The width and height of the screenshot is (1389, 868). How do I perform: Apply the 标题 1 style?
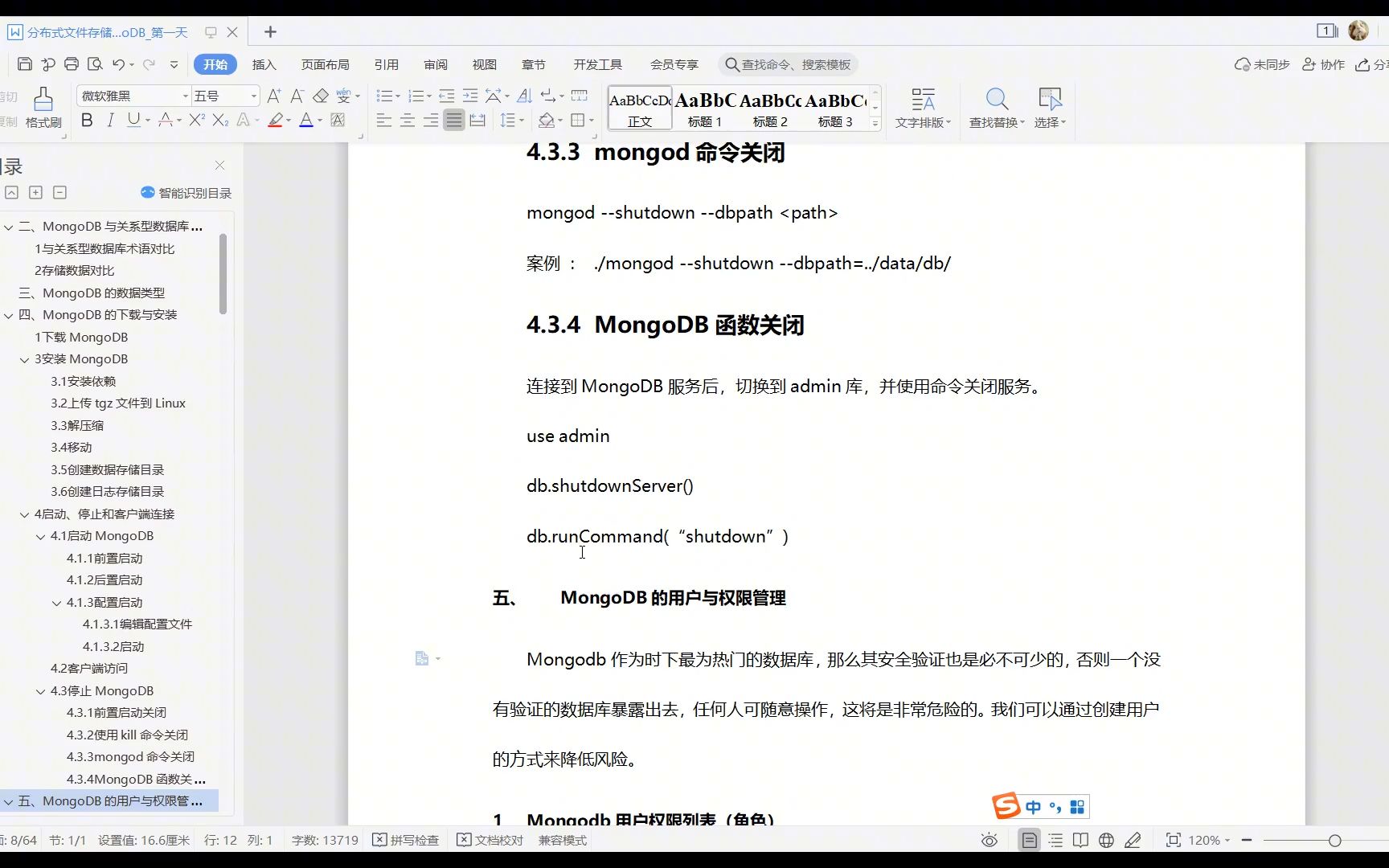705,108
